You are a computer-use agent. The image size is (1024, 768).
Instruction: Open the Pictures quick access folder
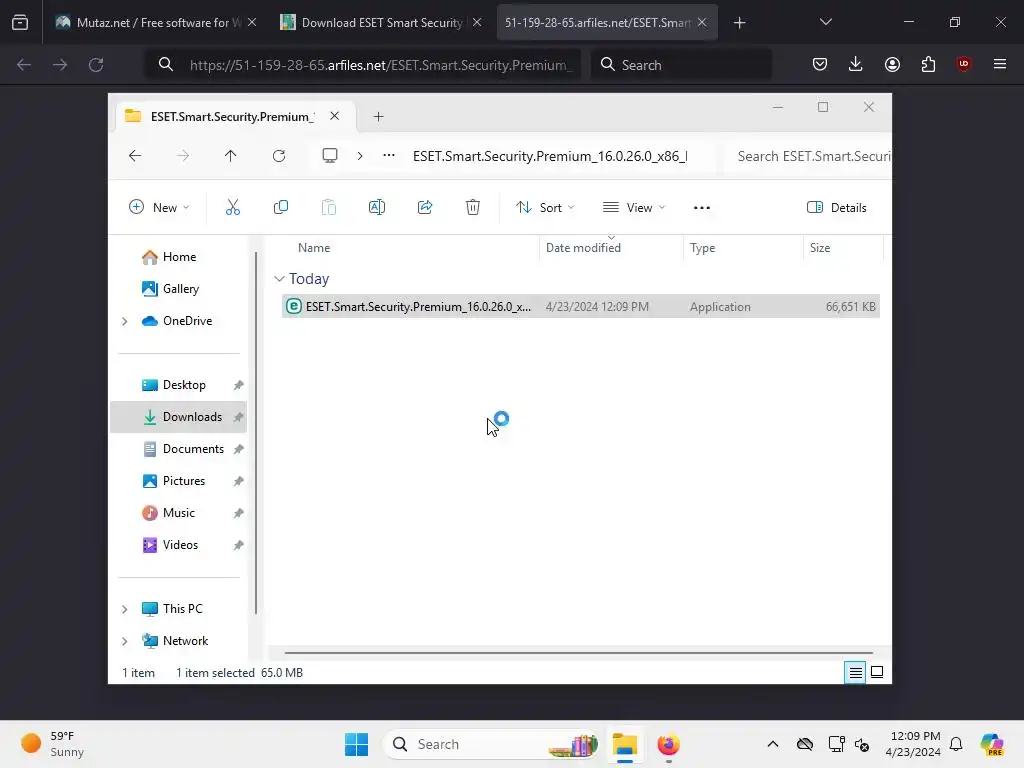178,481
